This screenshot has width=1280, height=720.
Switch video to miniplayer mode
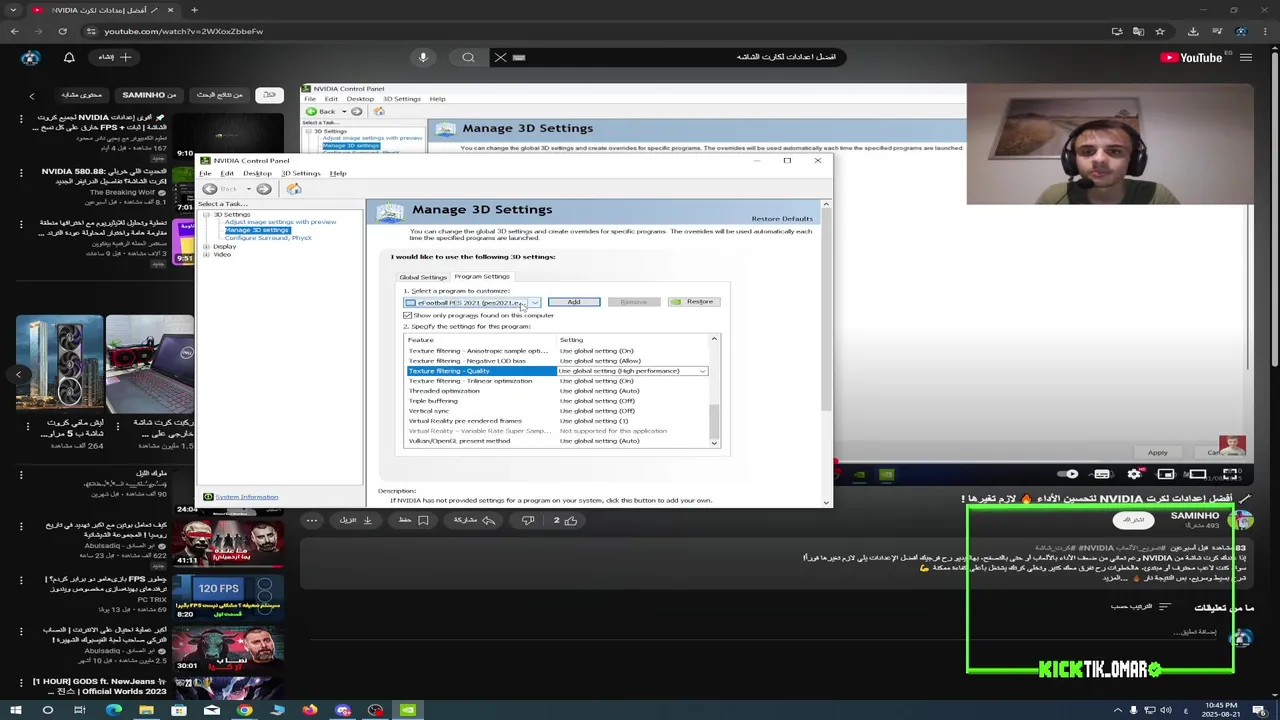point(1165,474)
